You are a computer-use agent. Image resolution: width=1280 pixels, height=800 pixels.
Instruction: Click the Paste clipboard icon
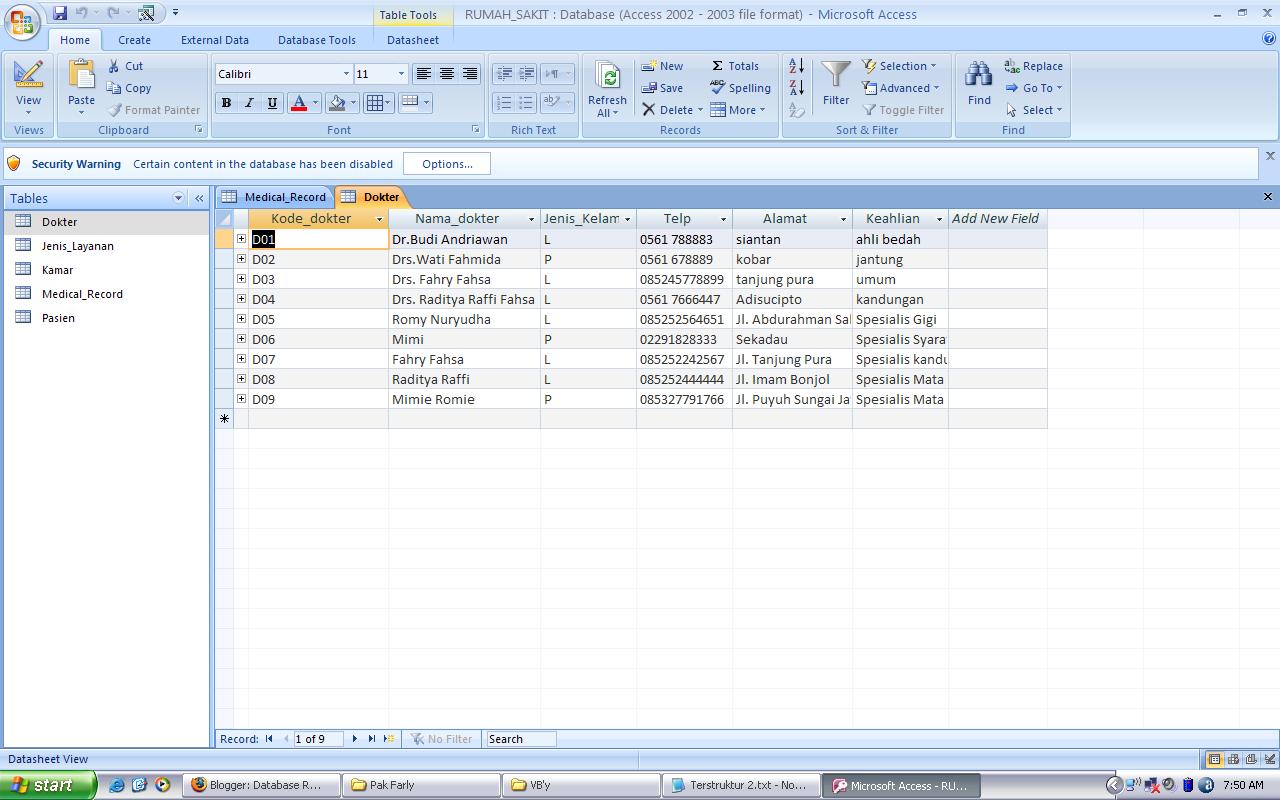coord(81,74)
